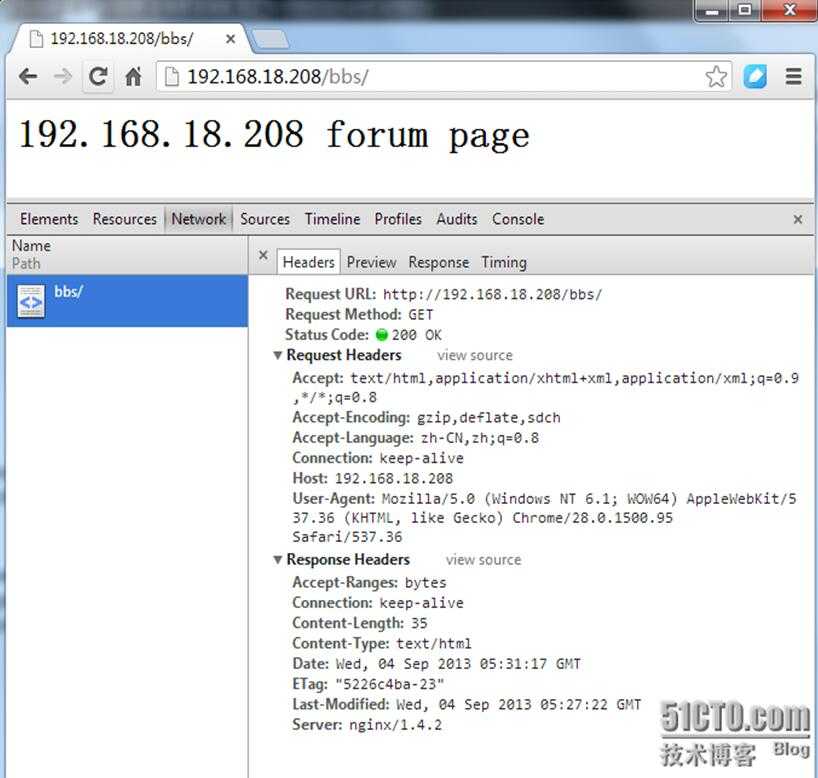Click the Host 192.168.18.208 header line
This screenshot has width=818, height=778.
pos(372,478)
